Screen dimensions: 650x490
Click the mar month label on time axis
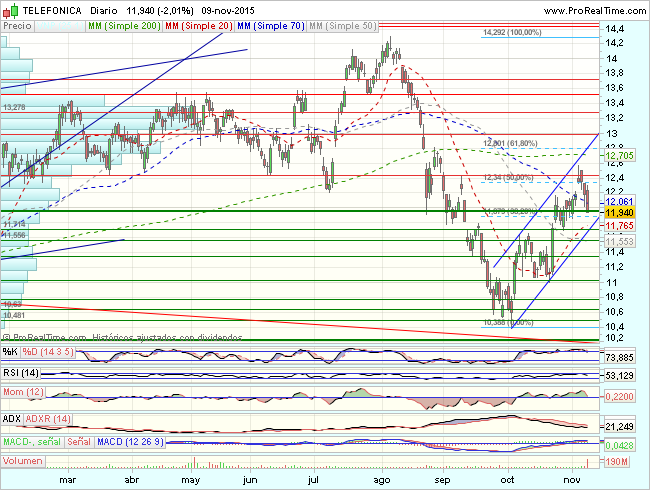click(68, 480)
